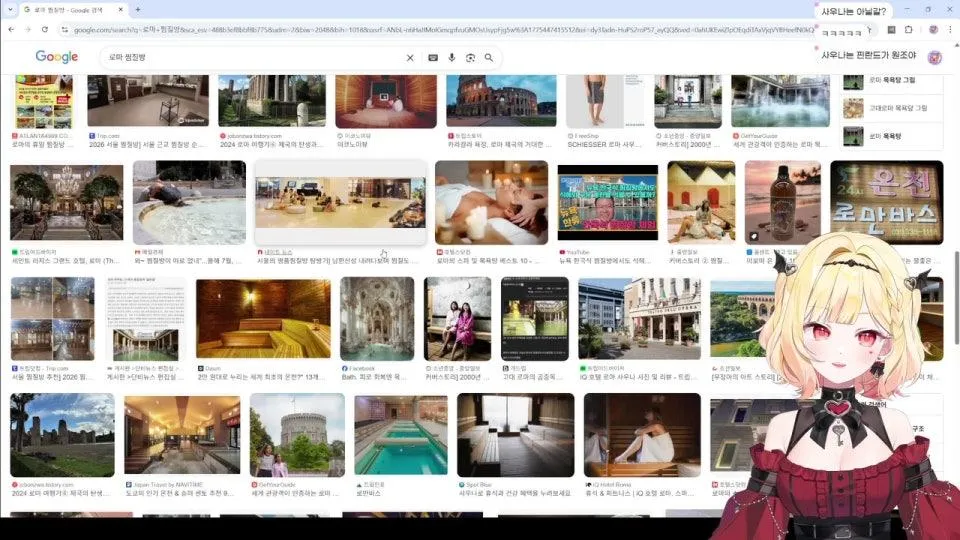Click the Google logo
This screenshot has width=960, height=540.
(56, 57)
